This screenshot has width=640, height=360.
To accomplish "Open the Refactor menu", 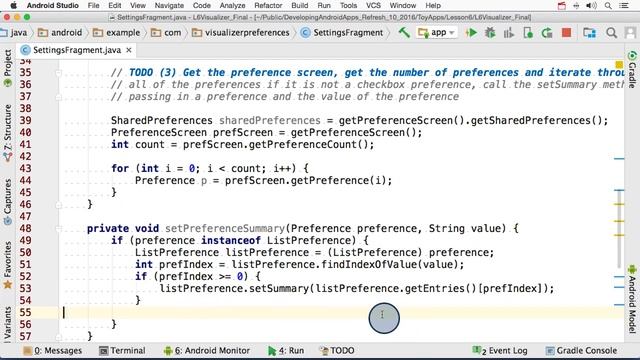I will click(268, 5).
